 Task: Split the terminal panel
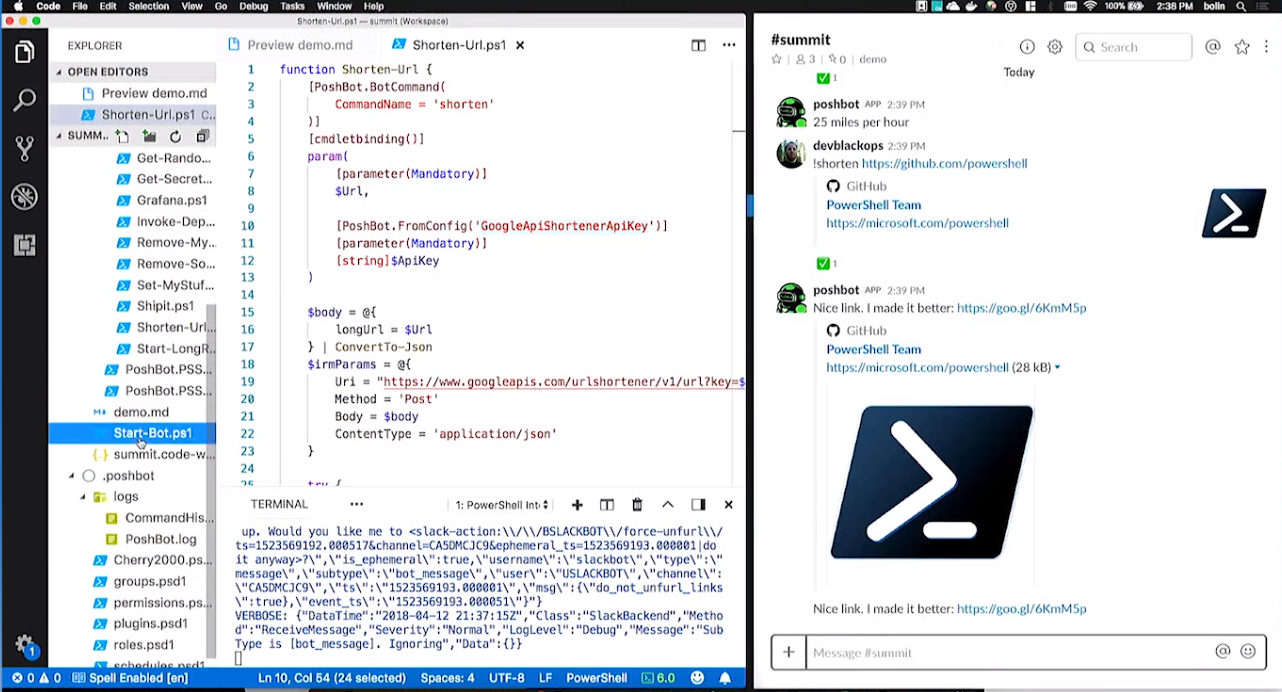click(x=606, y=505)
